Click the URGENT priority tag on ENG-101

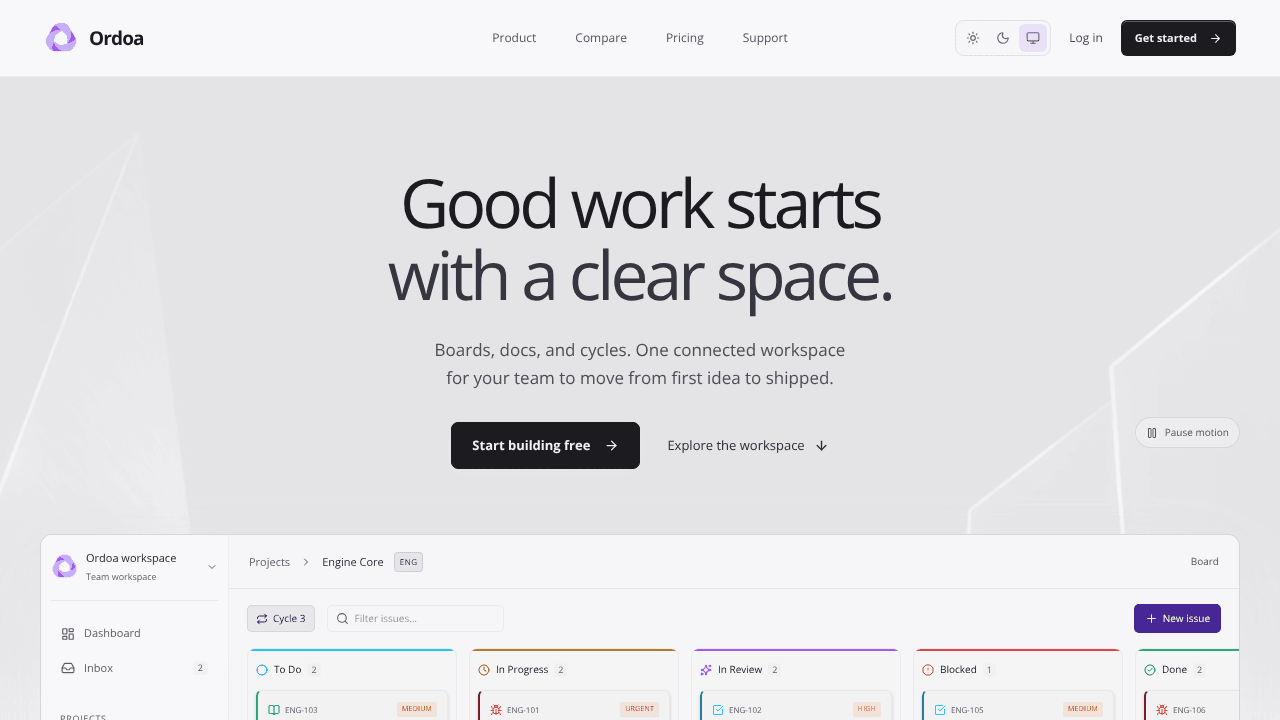click(x=639, y=709)
